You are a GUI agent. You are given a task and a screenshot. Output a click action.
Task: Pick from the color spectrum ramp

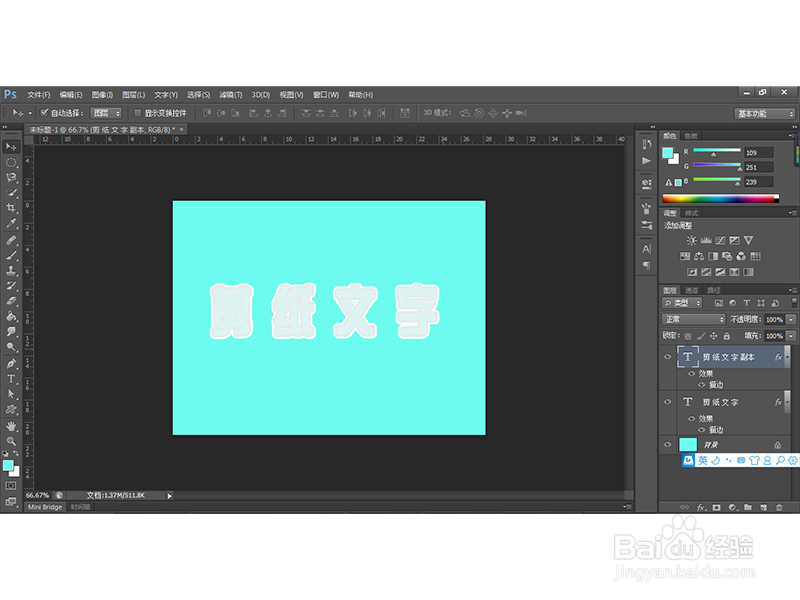[x=720, y=199]
